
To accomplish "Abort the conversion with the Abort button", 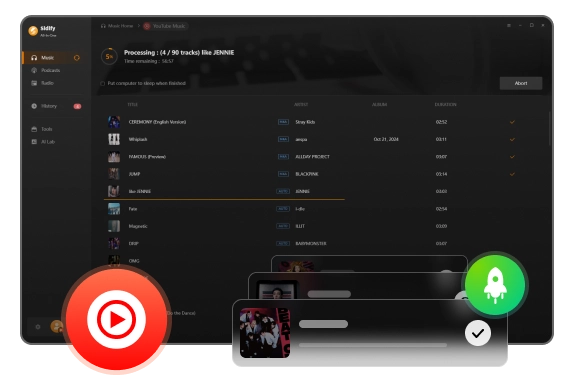I will point(521,83).
